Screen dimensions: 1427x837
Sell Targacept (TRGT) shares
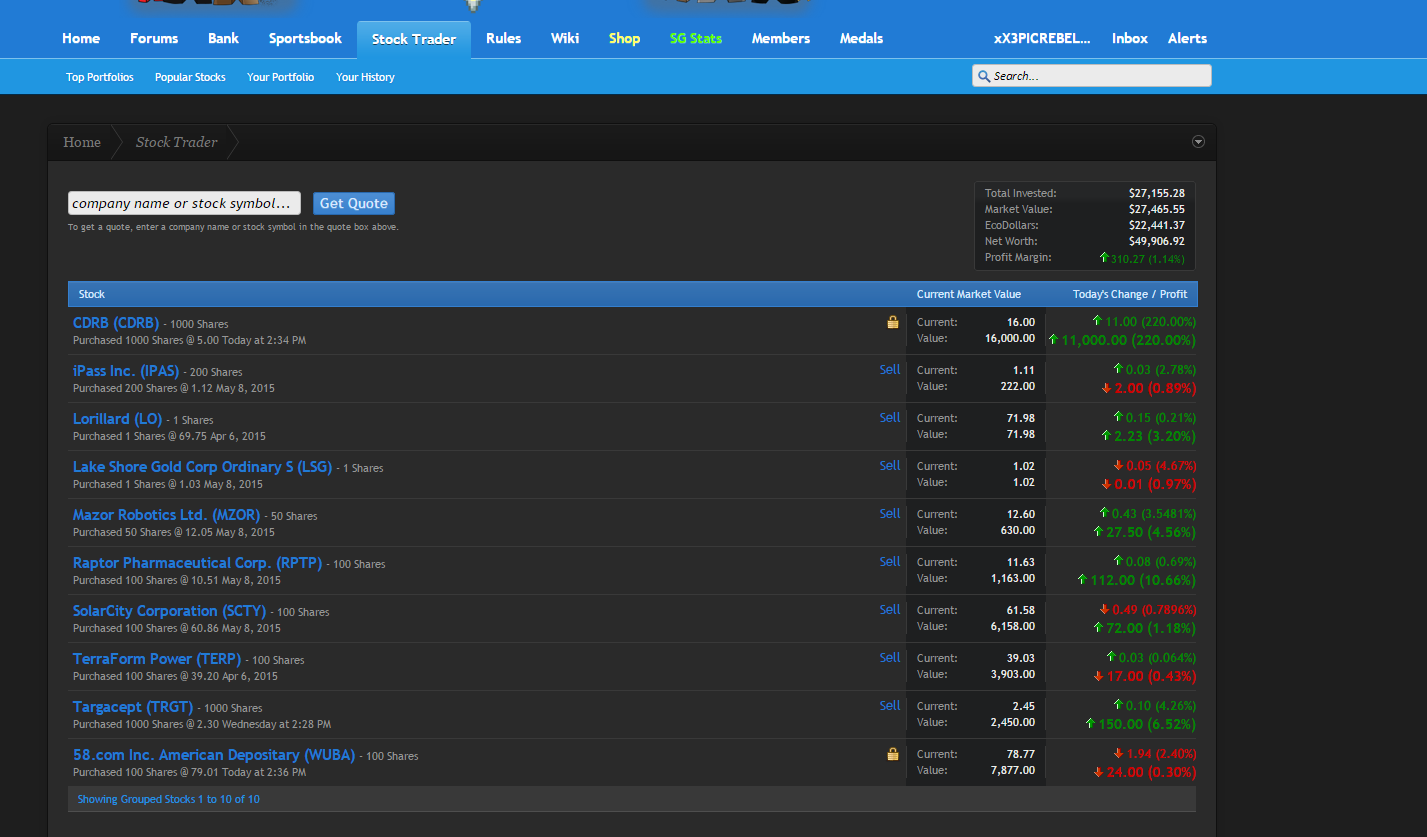(890, 705)
